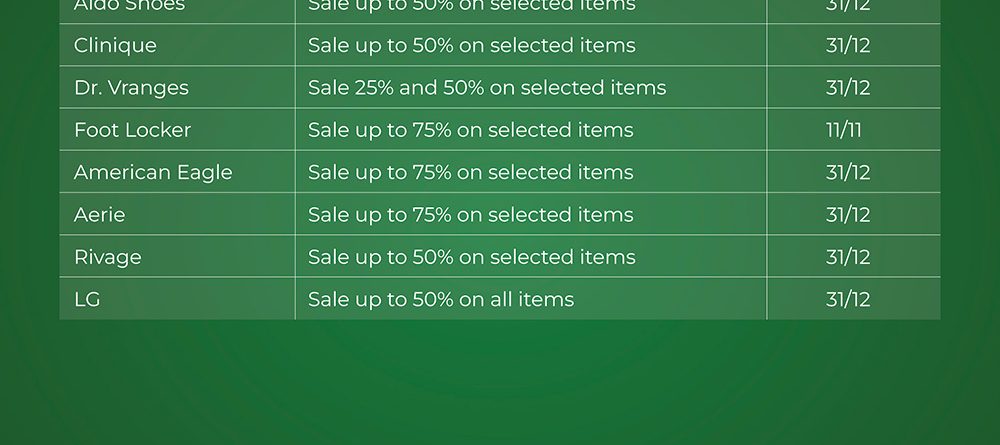Select the Dr. Vranges brand cell

131,88
